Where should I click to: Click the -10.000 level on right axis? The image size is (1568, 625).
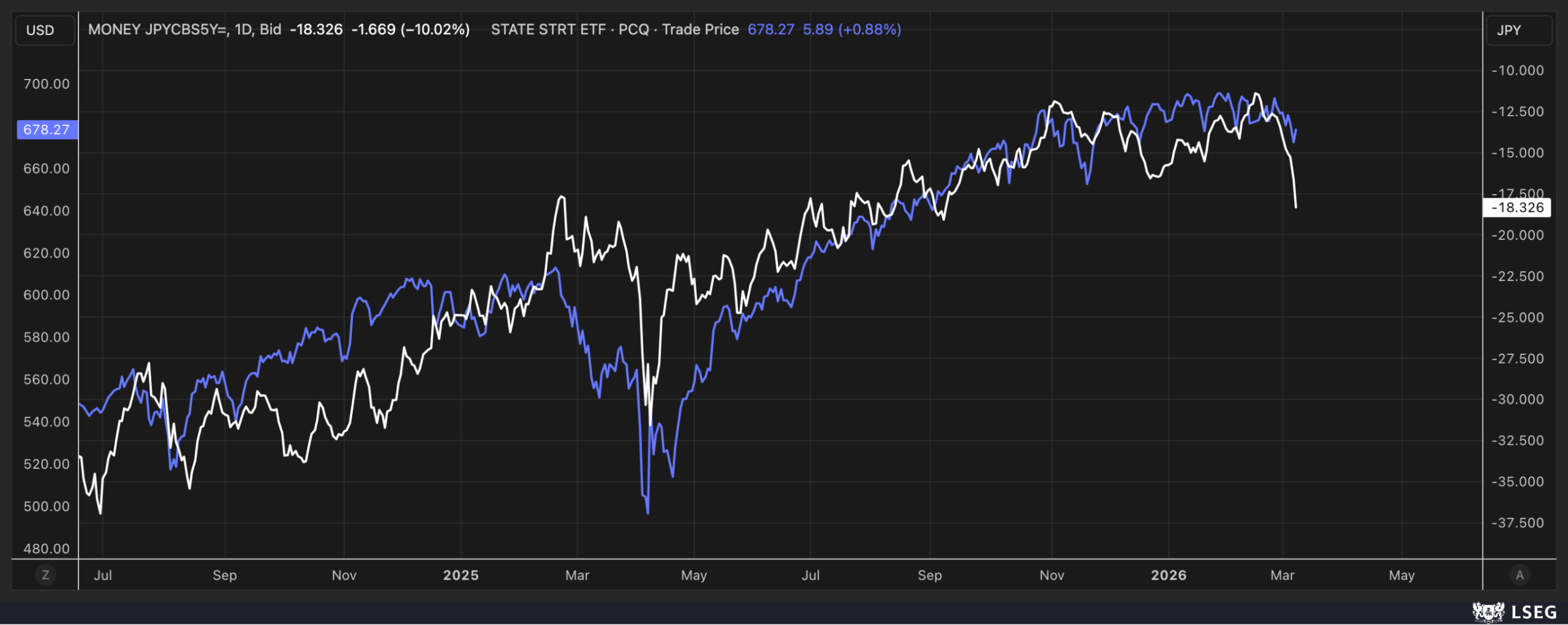(1517, 70)
